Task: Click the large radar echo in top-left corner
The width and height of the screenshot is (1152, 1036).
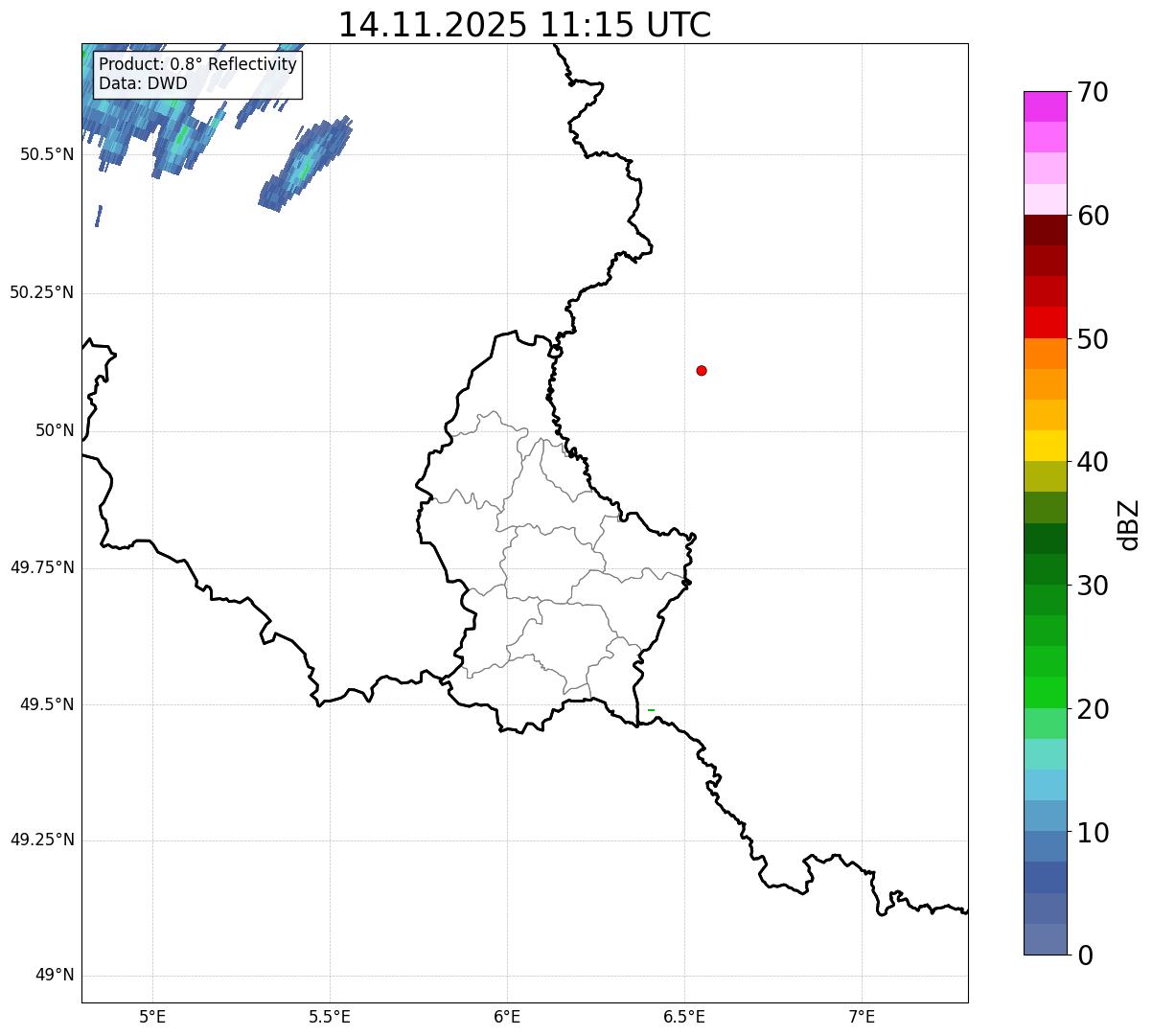Action: click(x=153, y=110)
